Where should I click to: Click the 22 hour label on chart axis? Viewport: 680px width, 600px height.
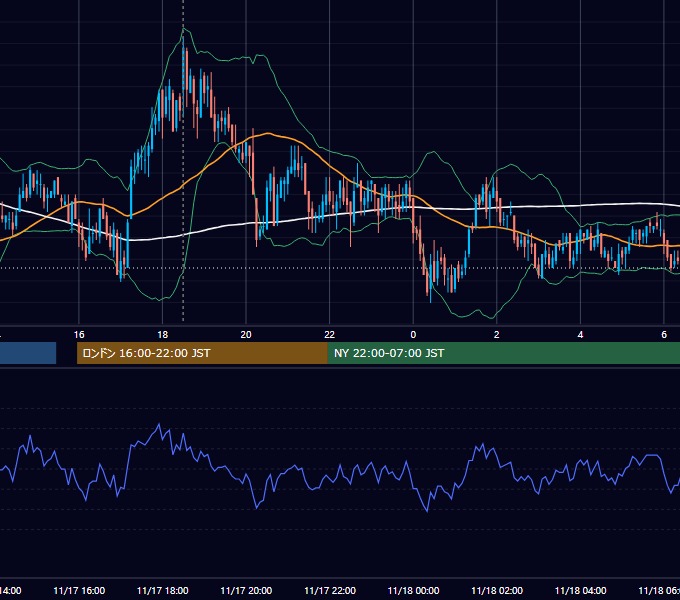coord(330,334)
